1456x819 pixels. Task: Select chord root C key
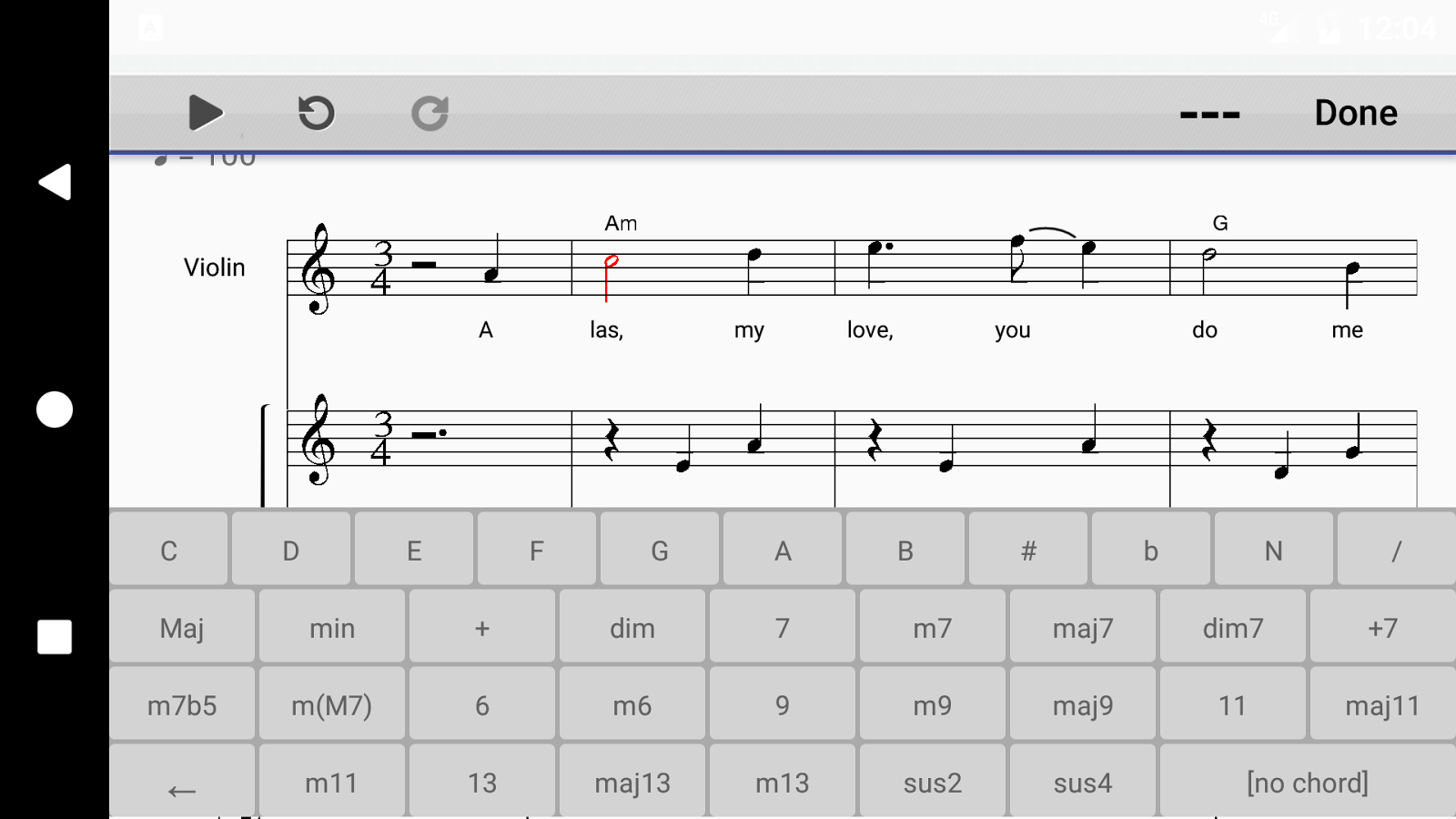(168, 549)
